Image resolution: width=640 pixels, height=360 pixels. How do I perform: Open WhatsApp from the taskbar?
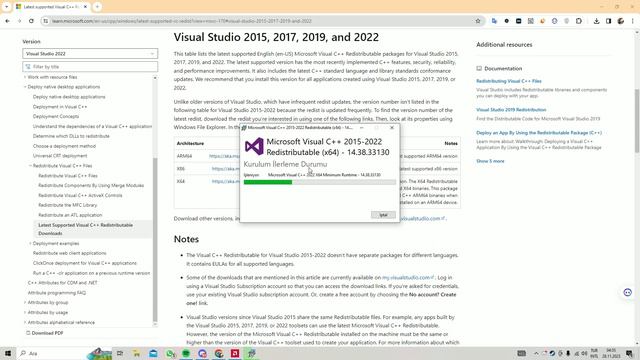click(x=170, y=353)
